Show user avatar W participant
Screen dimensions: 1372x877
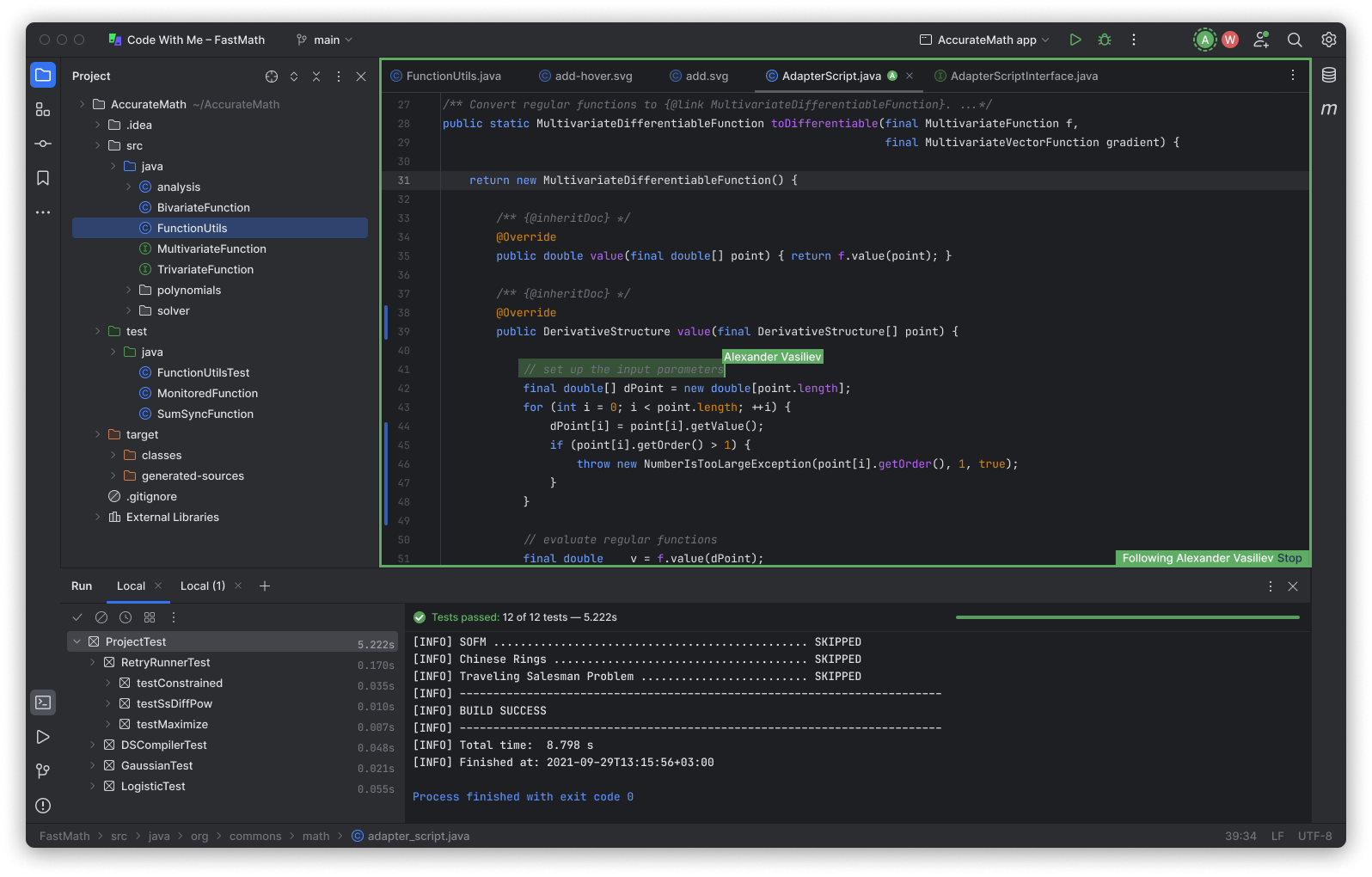[1230, 40]
